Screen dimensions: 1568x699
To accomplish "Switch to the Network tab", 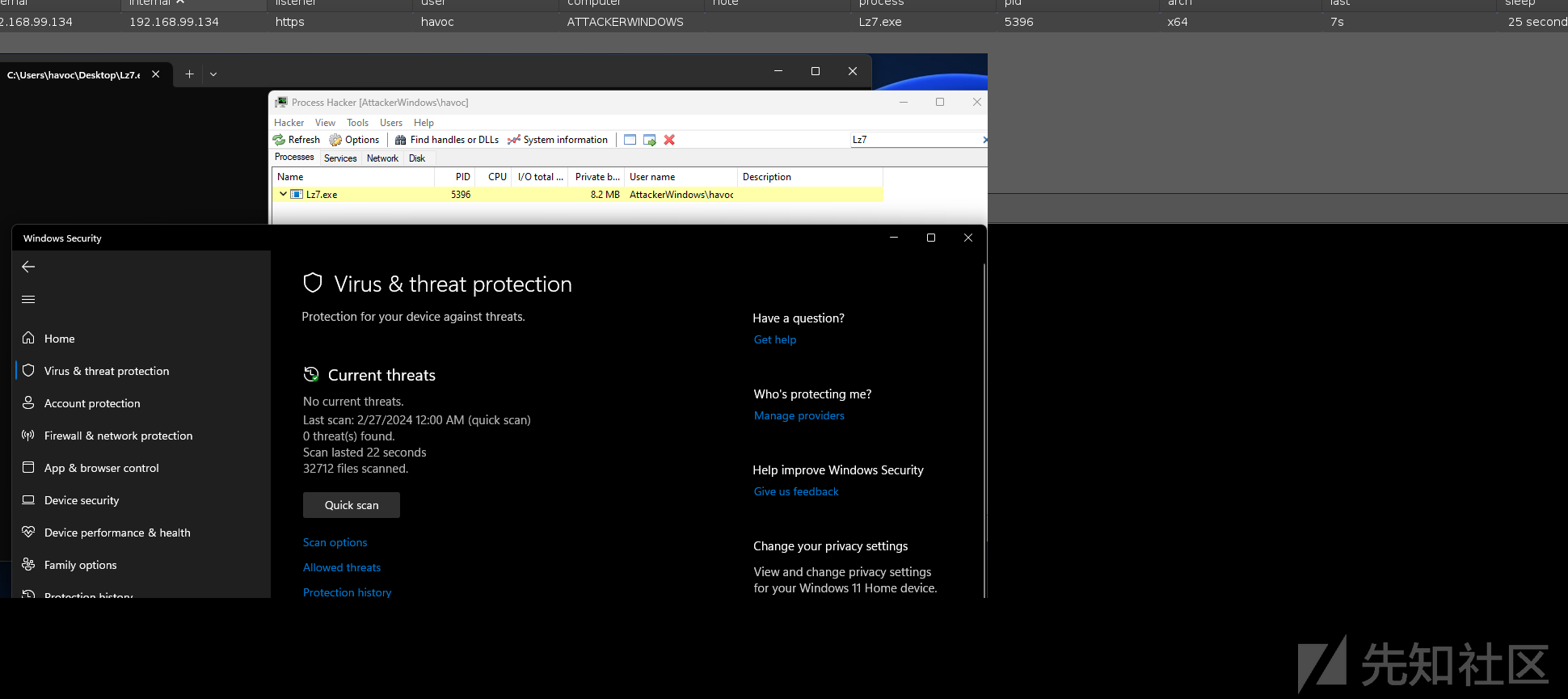I will pos(382,158).
